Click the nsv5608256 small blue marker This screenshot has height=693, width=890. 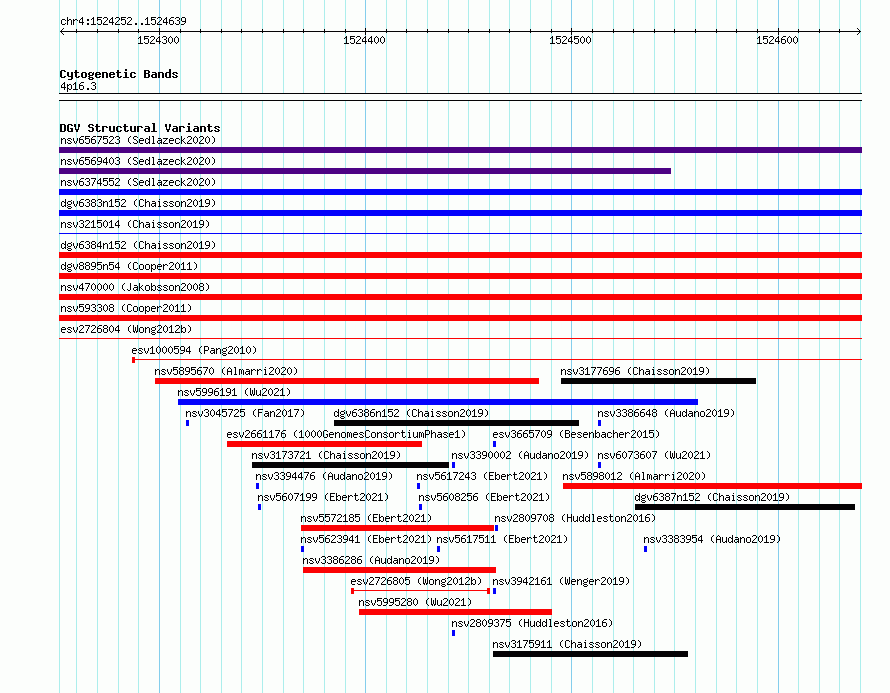(421, 507)
